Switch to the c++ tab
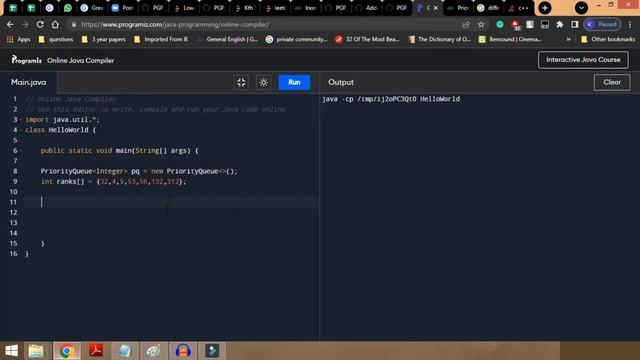Viewport: 640px width, 360px height. click(519, 8)
